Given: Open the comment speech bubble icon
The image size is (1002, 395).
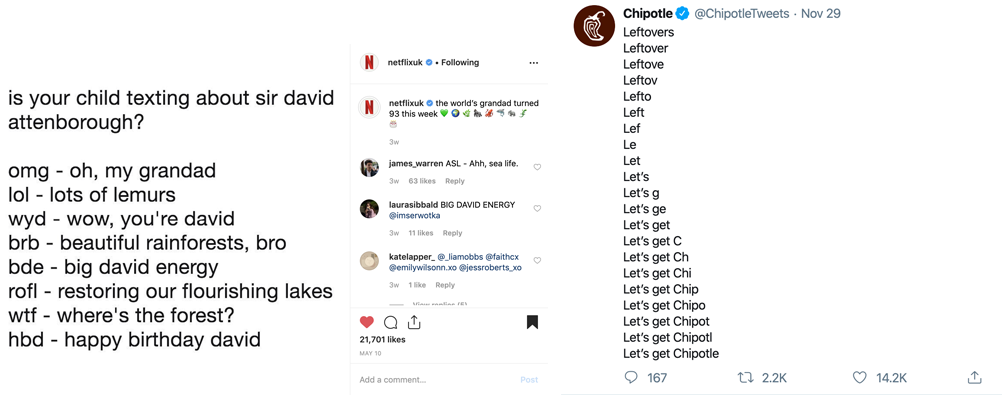Looking at the screenshot, I should tap(390, 322).
